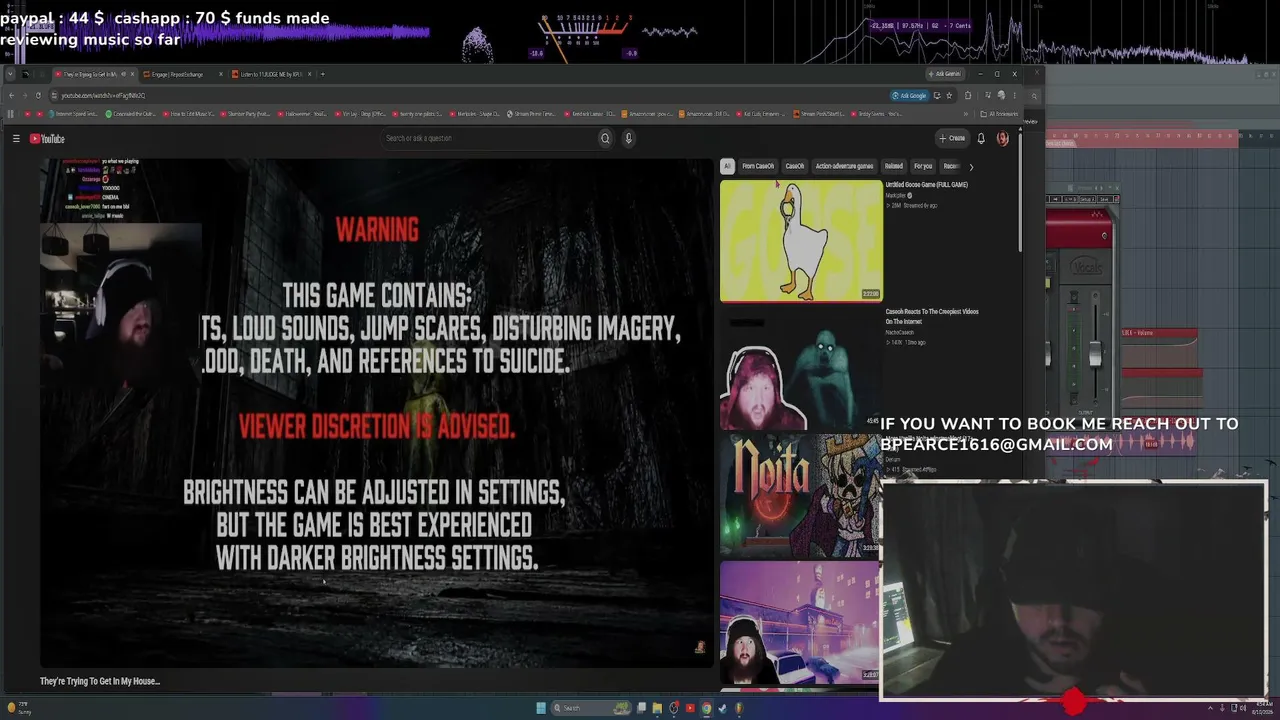The height and width of the screenshot is (720, 1280).
Task: Bookmark this page with the star icon
Action: click(949, 95)
